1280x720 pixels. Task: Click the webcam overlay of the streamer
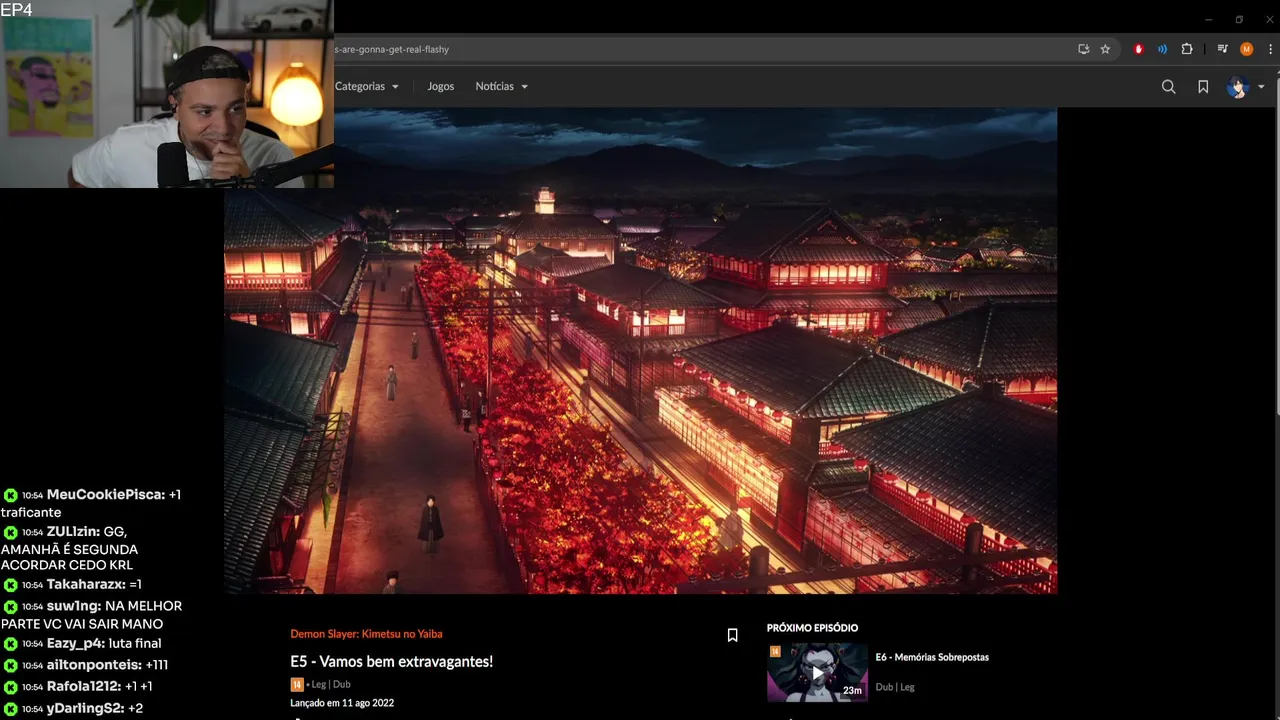[167, 94]
